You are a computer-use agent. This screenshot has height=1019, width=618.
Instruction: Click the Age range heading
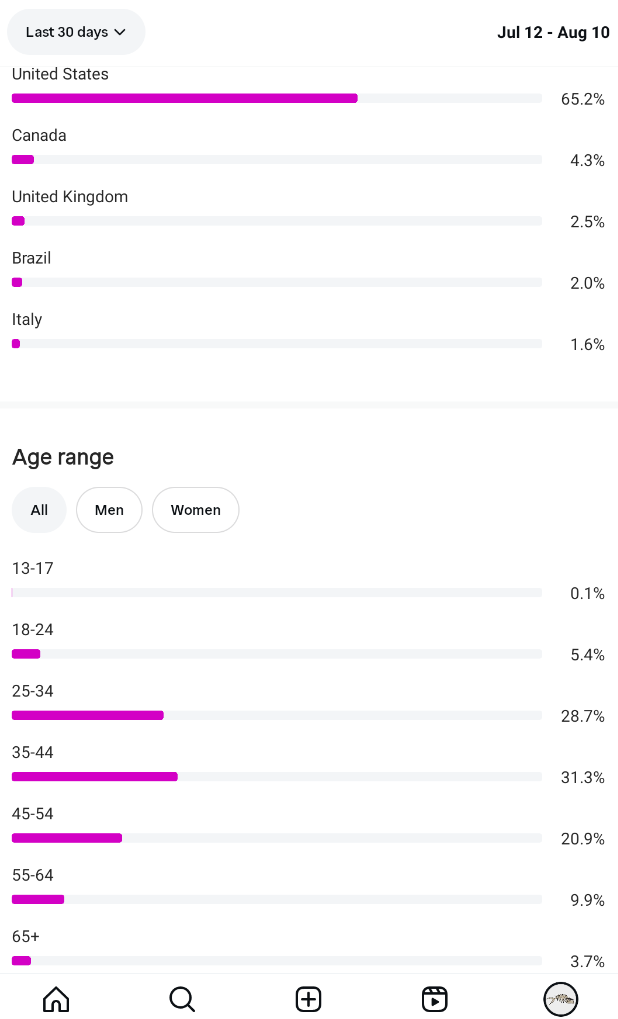[x=63, y=457]
